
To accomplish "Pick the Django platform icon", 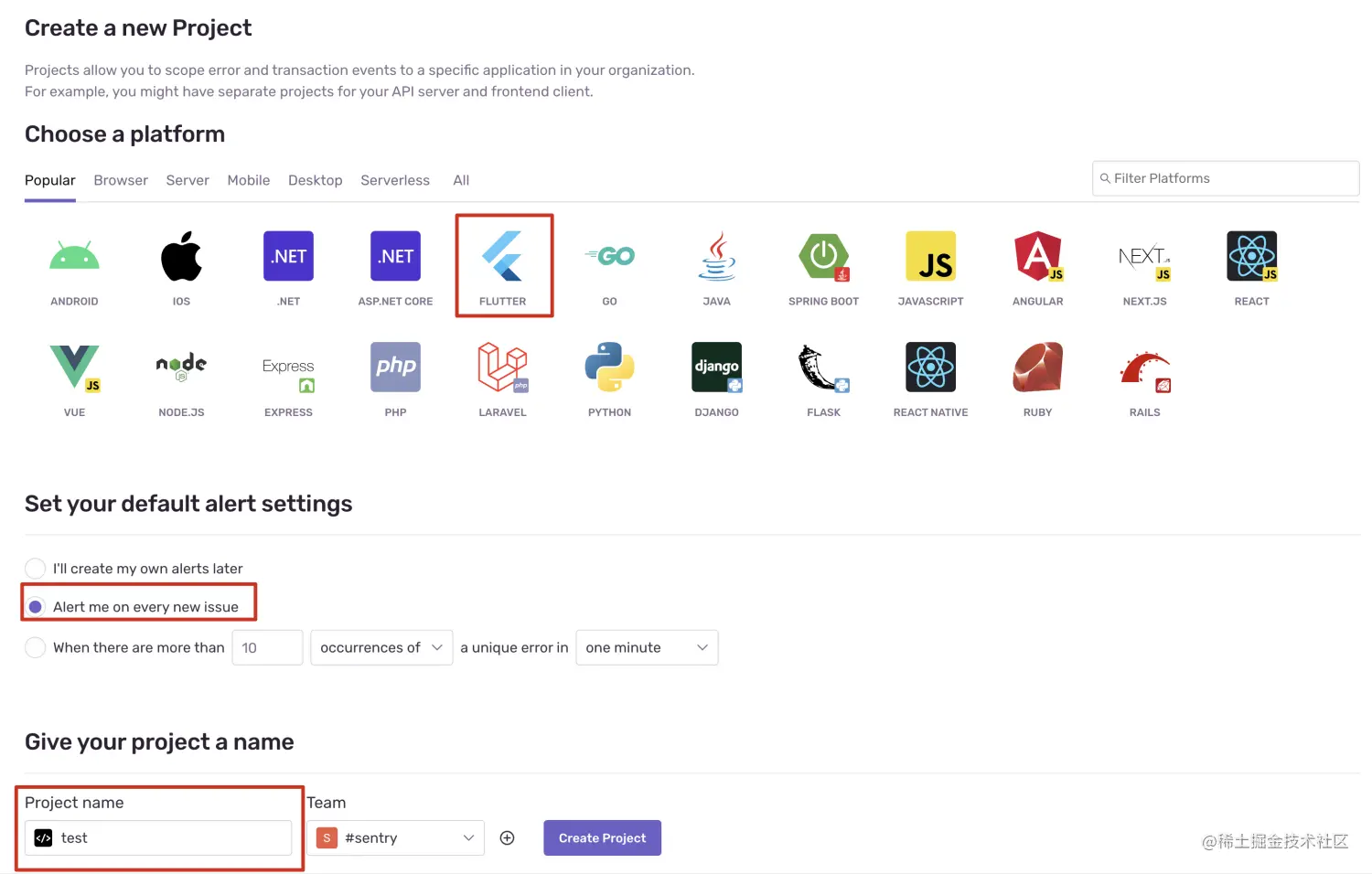I will 717,368.
